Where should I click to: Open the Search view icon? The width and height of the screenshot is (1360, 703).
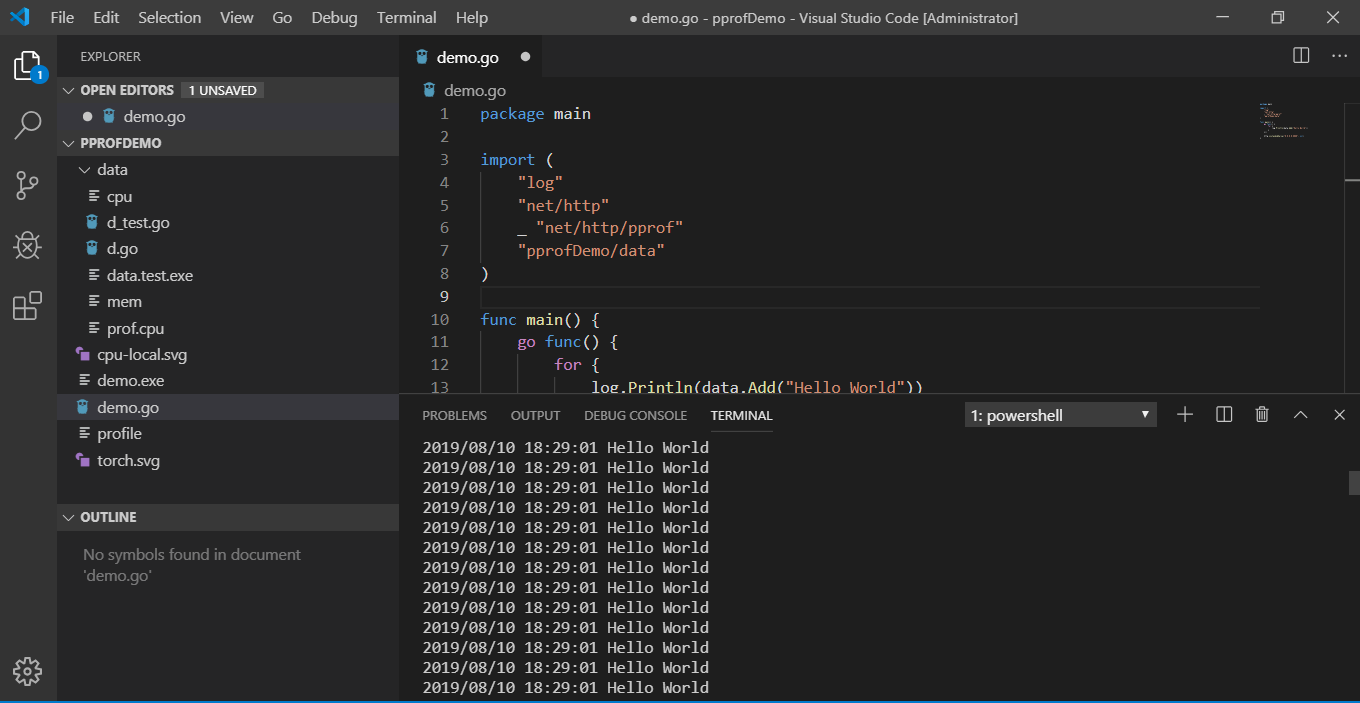click(x=28, y=125)
